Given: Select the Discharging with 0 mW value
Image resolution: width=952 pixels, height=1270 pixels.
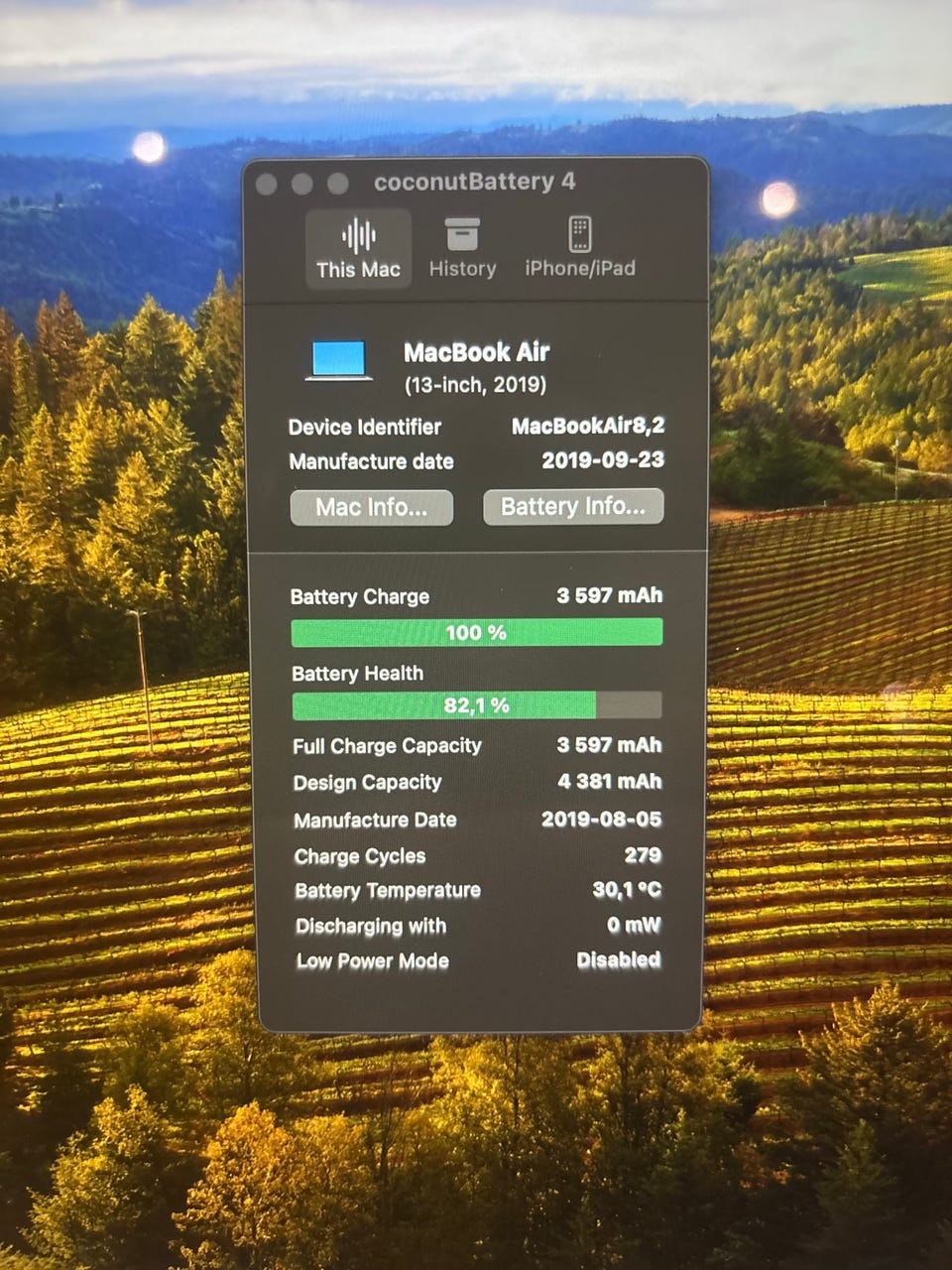Looking at the screenshot, I should coord(634,926).
